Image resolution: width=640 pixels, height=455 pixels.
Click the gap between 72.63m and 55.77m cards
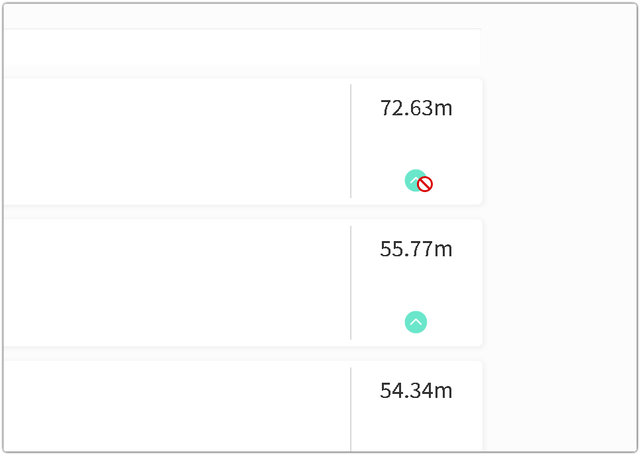(x=240, y=212)
